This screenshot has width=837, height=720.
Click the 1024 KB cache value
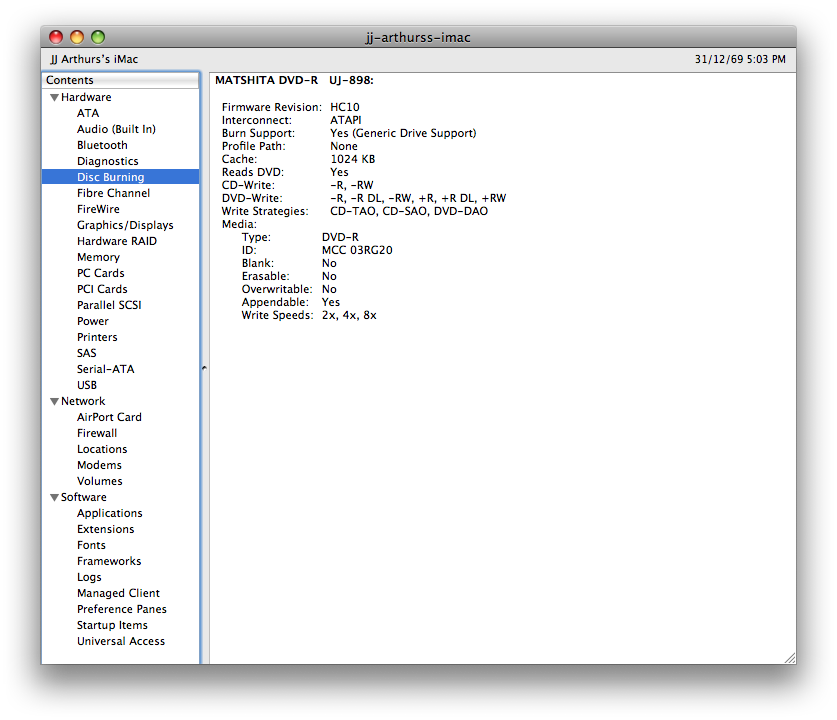point(353,159)
